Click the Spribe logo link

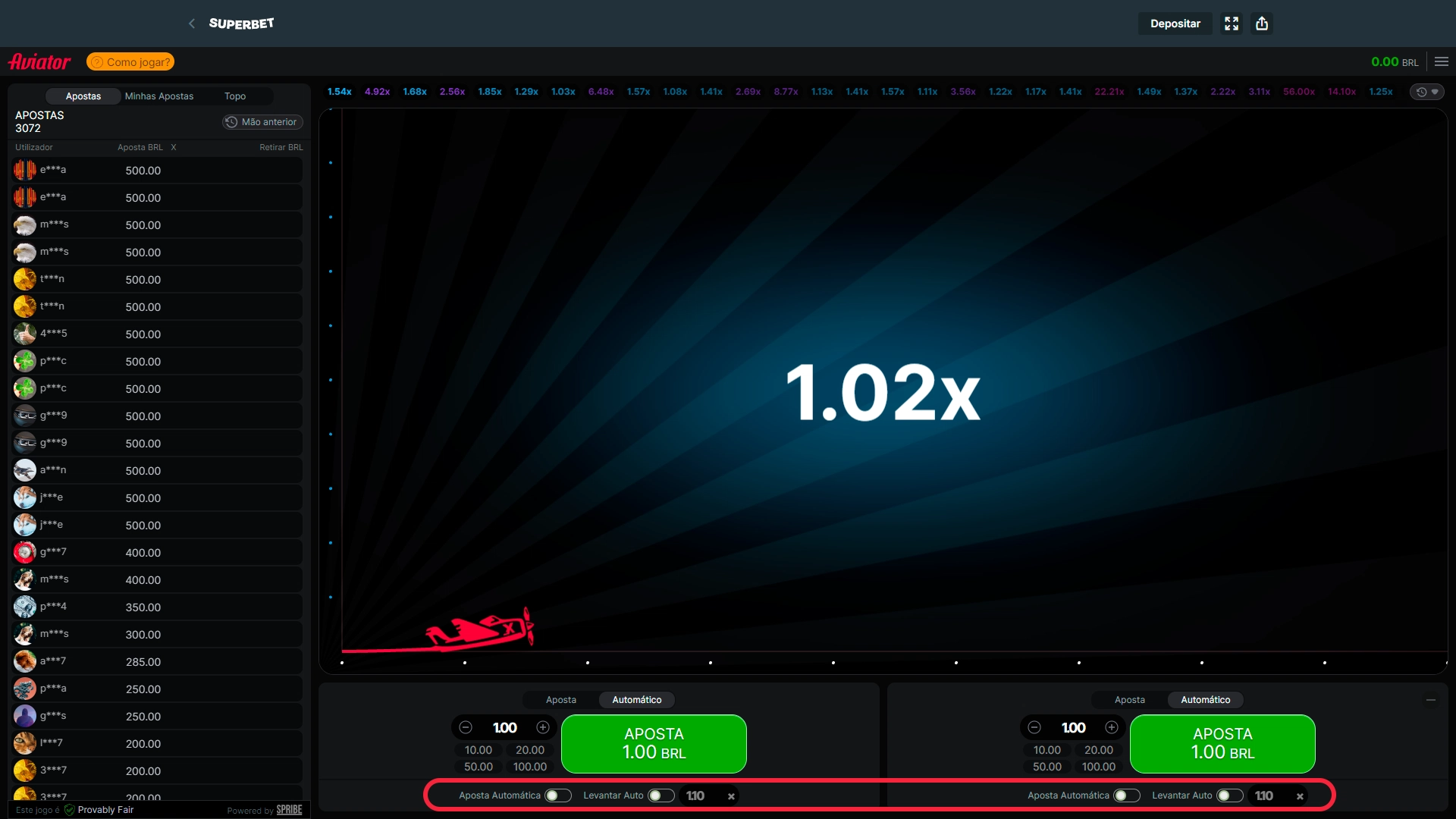289,810
